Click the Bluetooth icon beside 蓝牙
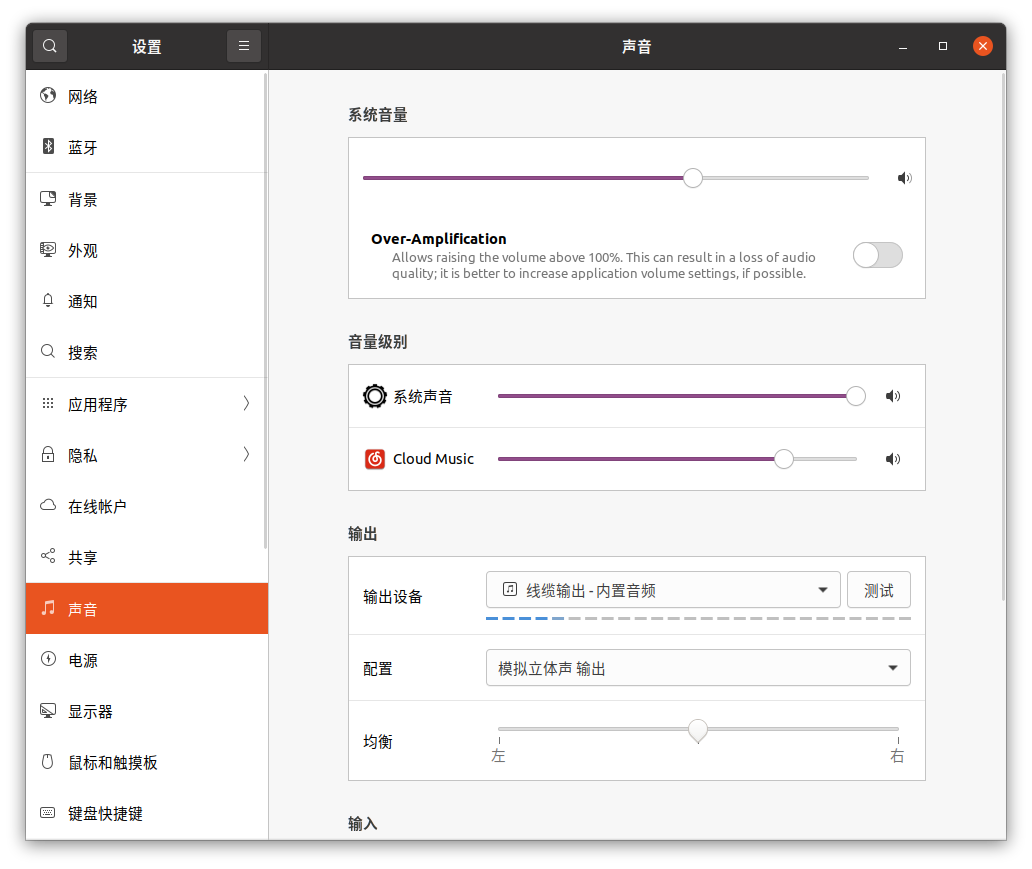The image size is (1032, 869). (x=48, y=146)
